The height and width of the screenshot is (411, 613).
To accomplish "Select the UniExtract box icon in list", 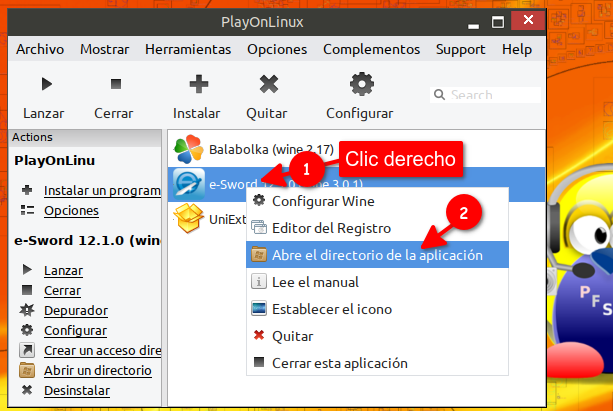I will tap(188, 219).
